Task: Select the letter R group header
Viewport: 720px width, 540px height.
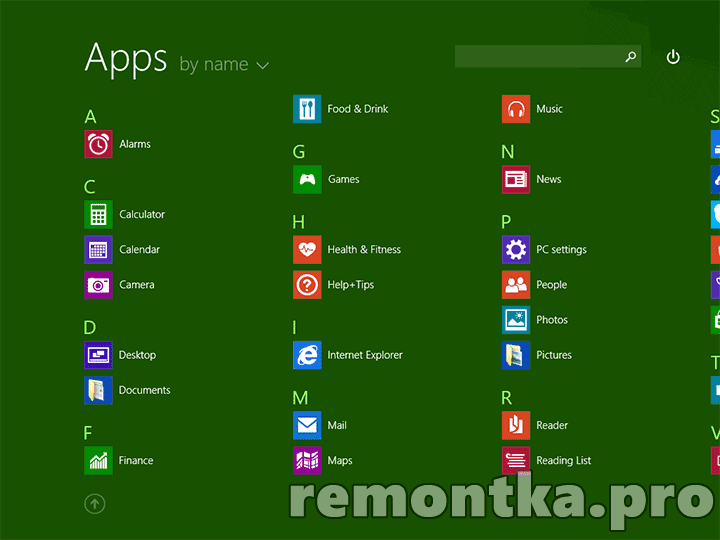Action: [506, 398]
